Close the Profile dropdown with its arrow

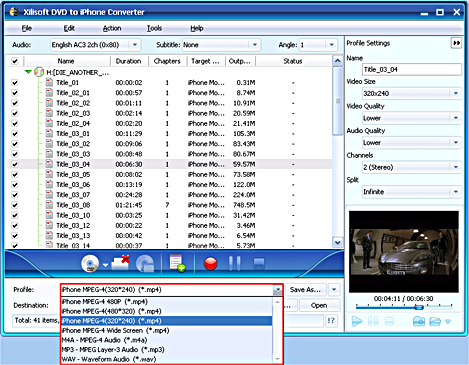click(277, 290)
